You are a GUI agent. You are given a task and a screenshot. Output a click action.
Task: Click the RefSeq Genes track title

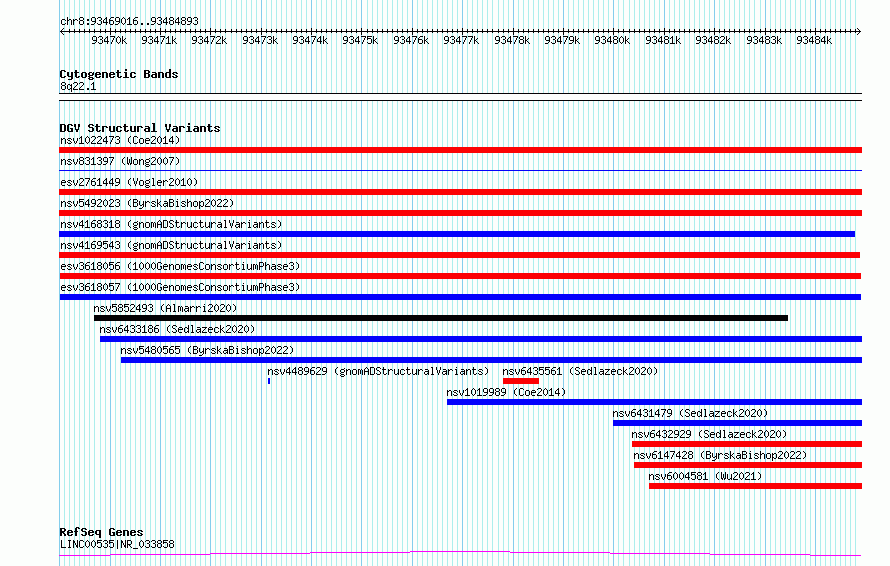click(x=101, y=533)
